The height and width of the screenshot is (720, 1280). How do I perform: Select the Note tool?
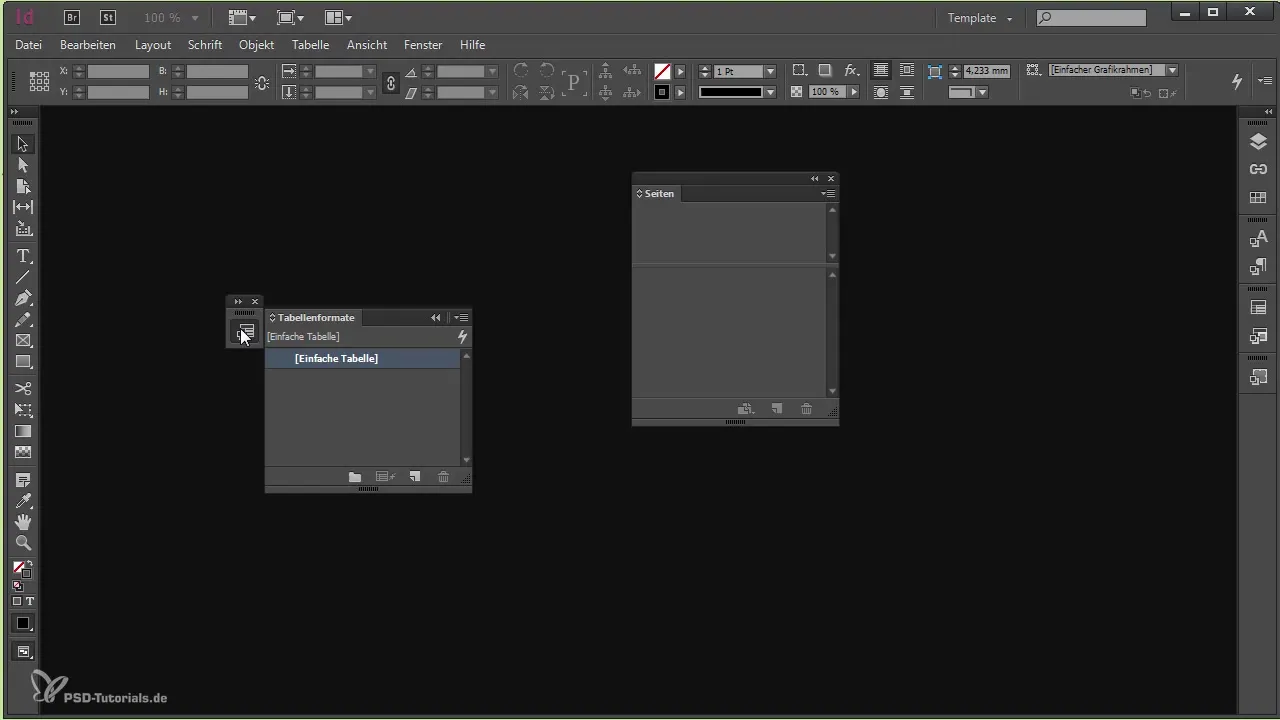tap(23, 480)
